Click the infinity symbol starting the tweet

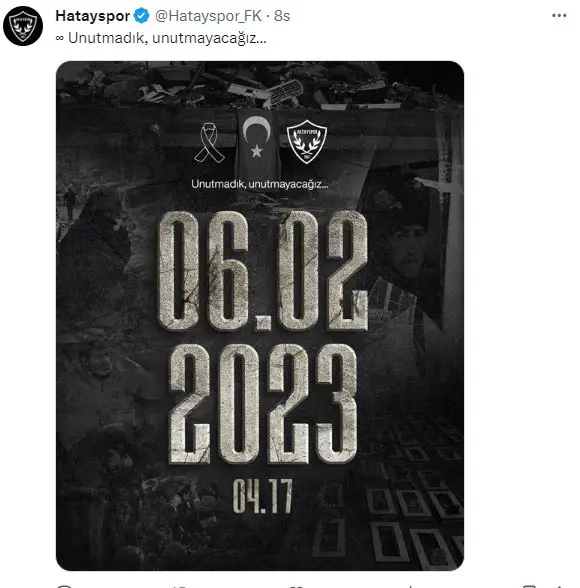[x=60, y=38]
